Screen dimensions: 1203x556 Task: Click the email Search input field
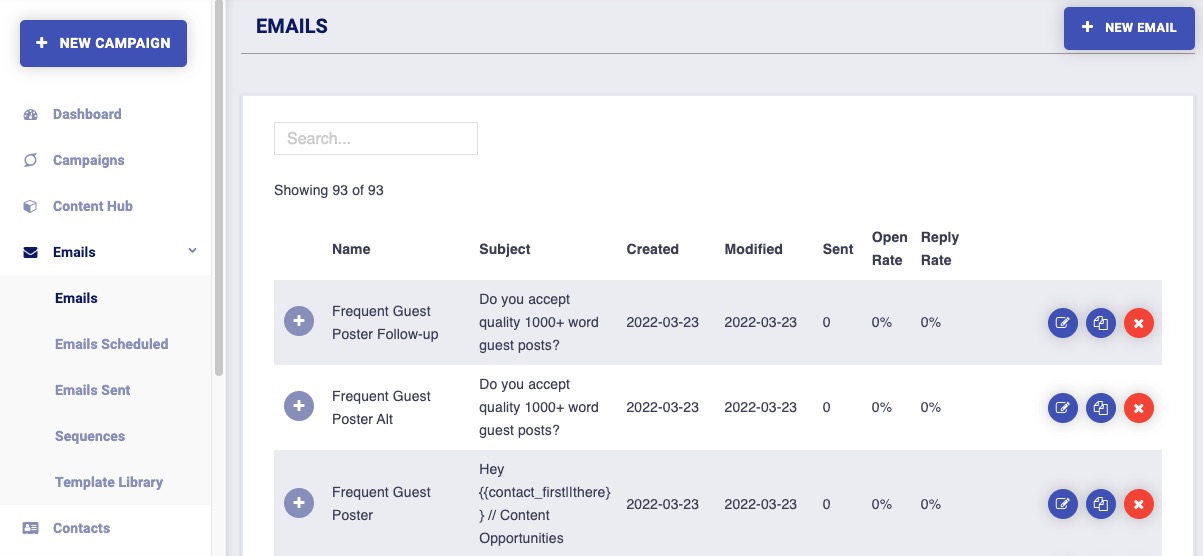(x=375, y=139)
